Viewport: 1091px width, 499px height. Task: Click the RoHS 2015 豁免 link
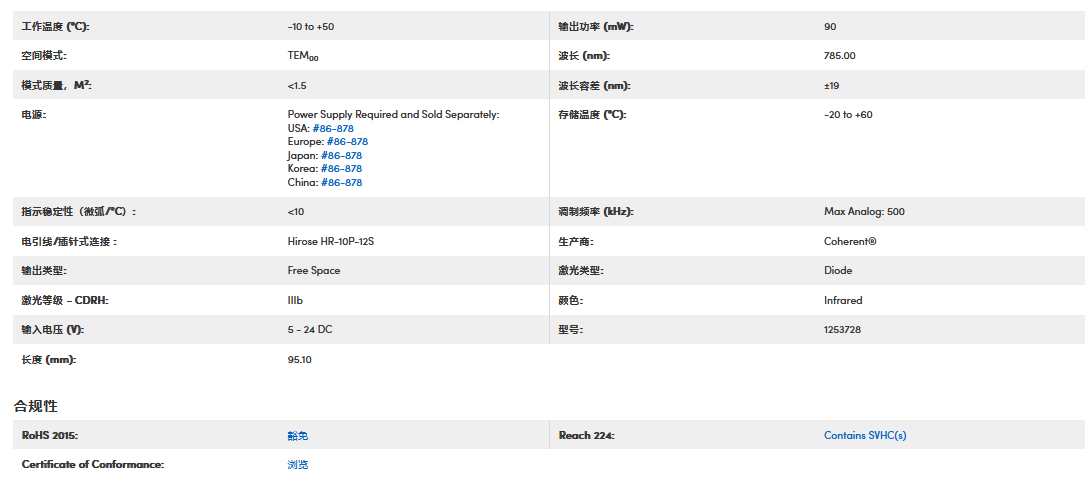click(x=298, y=436)
